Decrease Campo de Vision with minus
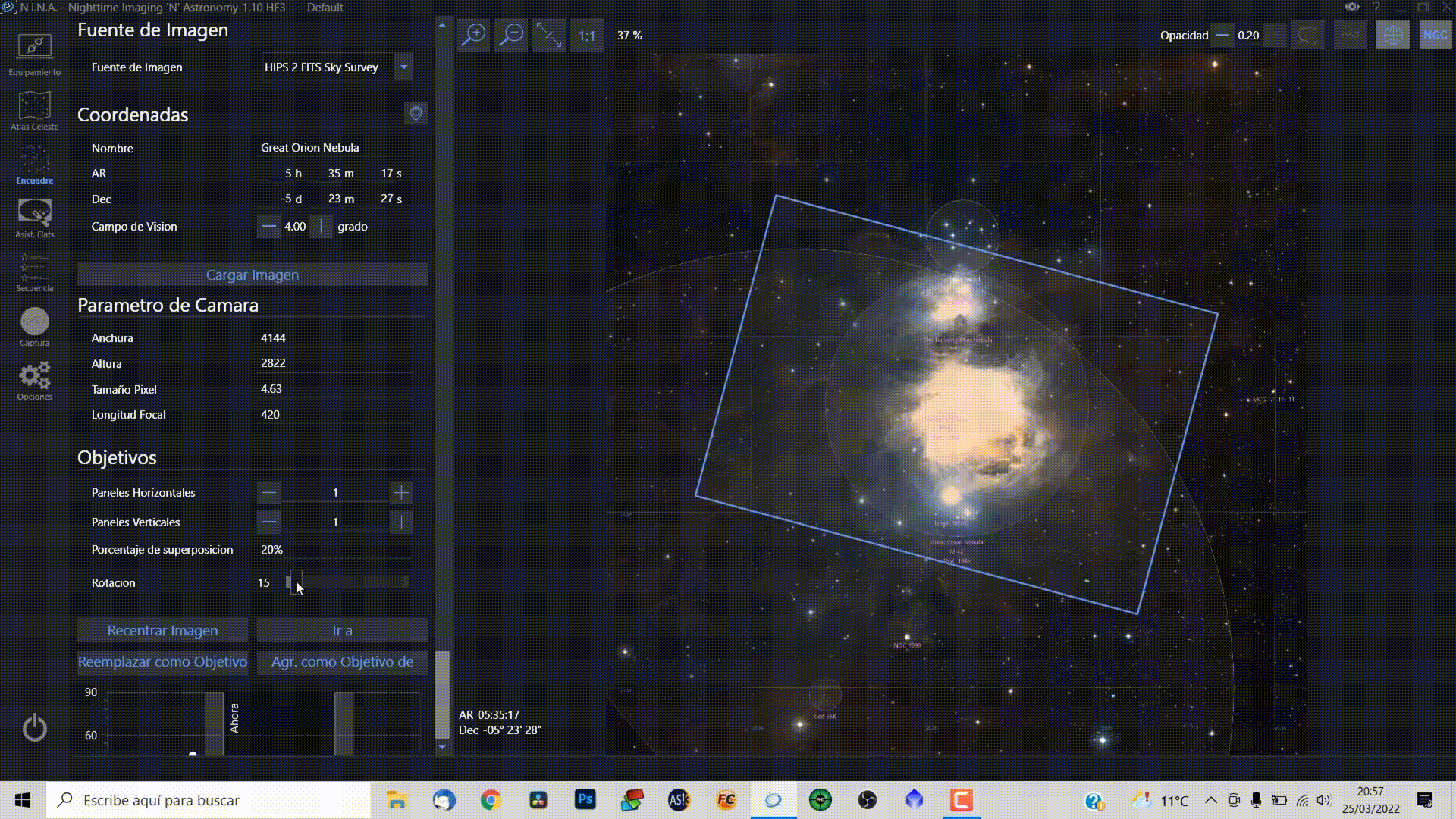Screen dimensions: 1456x819 tap(268, 227)
